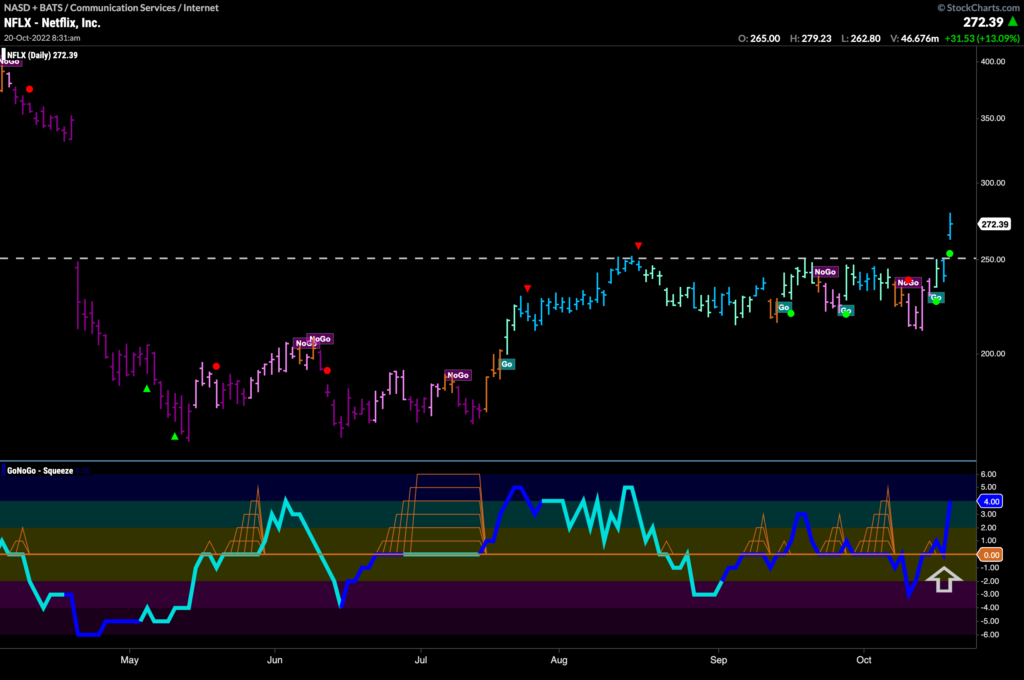Click the green up triangle beside 272.39 in the header
Screen dimensions: 1024x680
pyautogui.click(x=1008, y=21)
